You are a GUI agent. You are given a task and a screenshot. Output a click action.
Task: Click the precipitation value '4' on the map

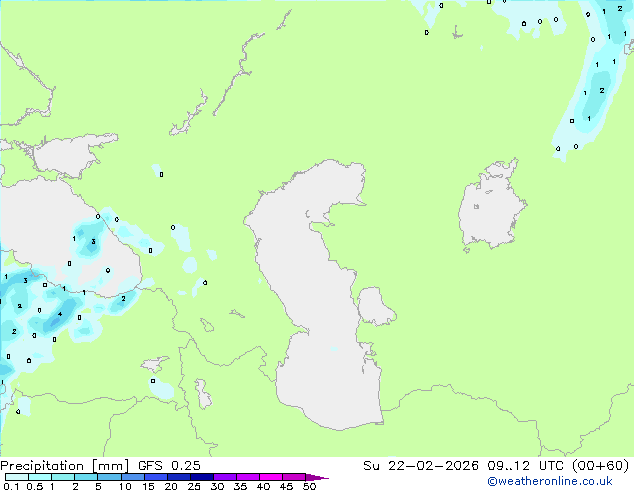(60, 314)
